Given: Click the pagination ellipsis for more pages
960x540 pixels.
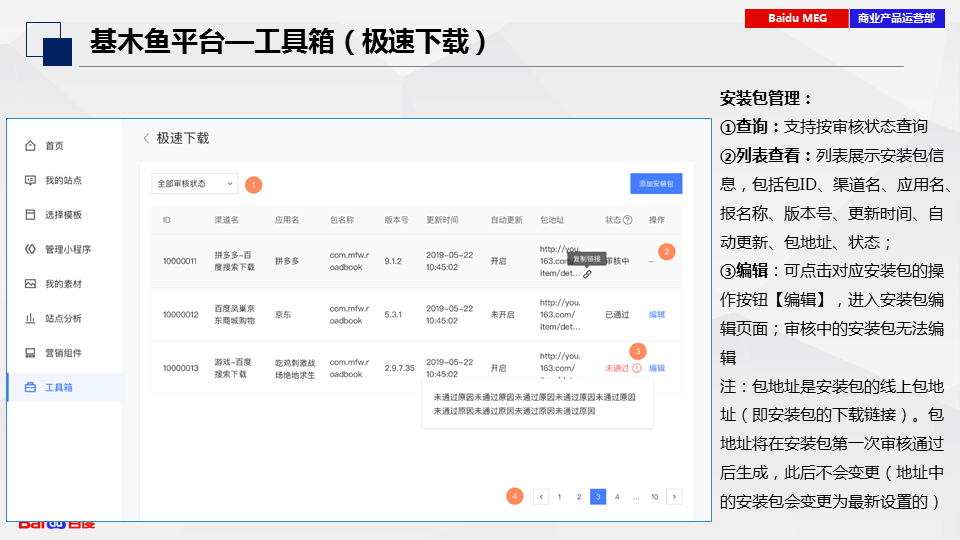Looking at the screenshot, I should click(x=636, y=497).
